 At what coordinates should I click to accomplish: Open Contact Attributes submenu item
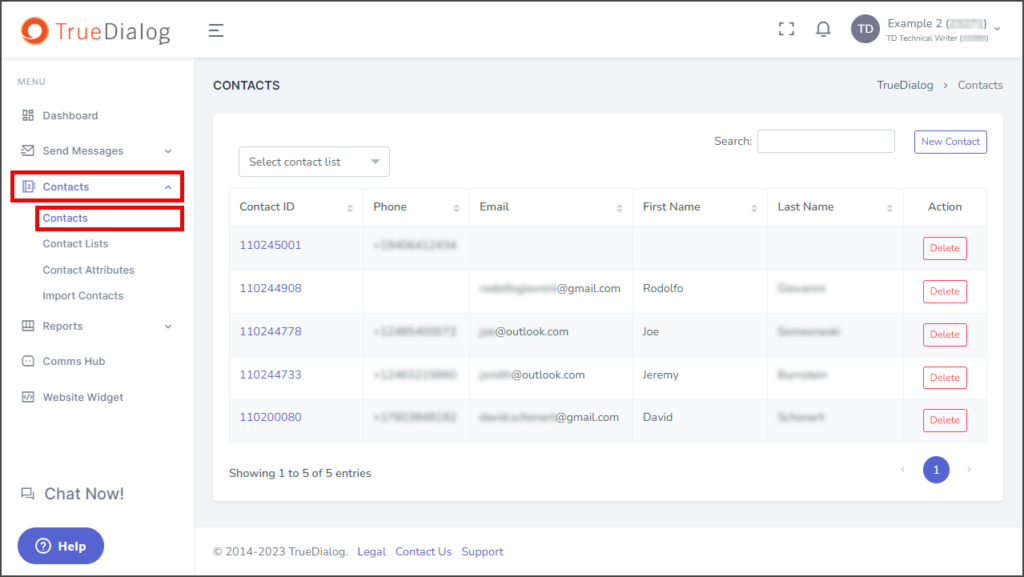click(x=89, y=270)
